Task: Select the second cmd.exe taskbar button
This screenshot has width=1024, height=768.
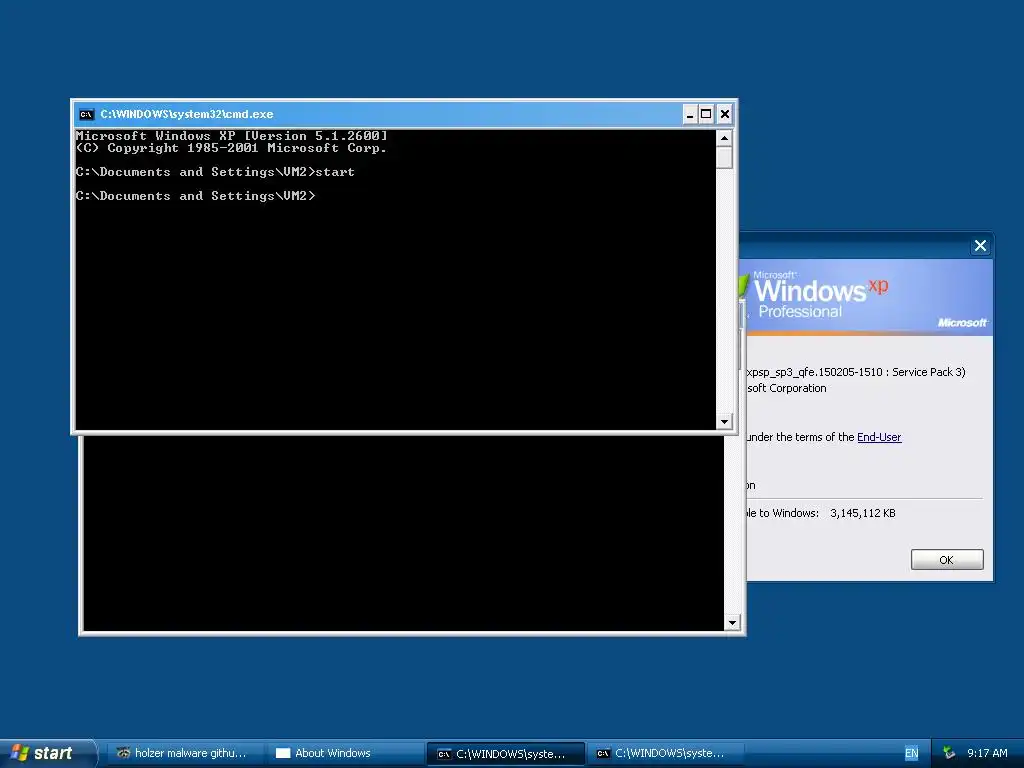Action: 665,753
